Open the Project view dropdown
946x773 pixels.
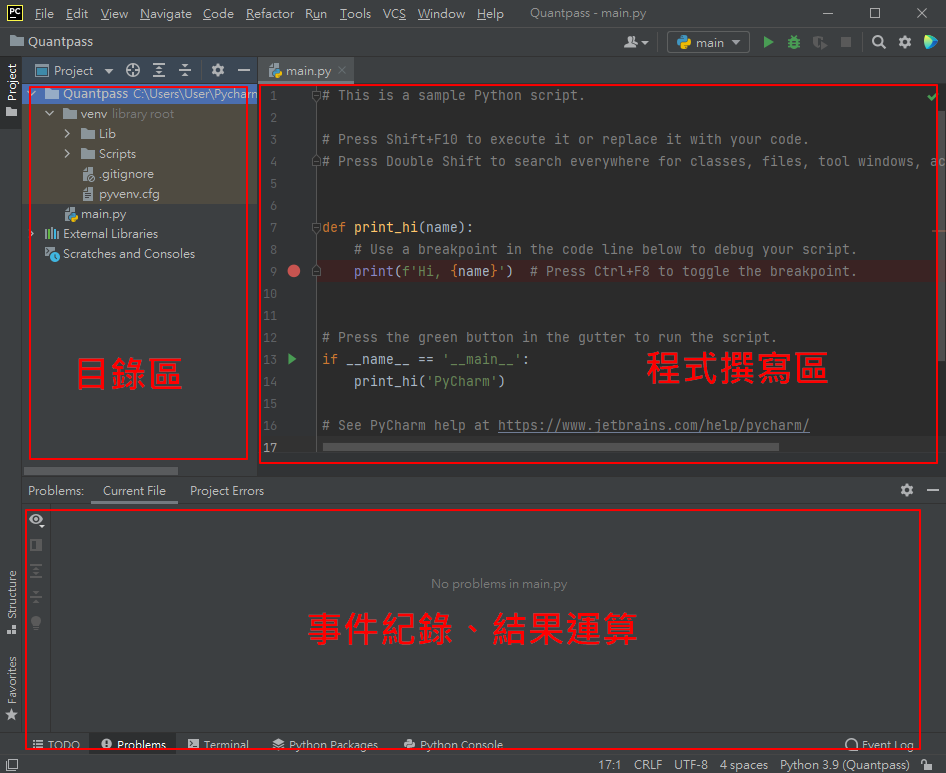tap(109, 71)
